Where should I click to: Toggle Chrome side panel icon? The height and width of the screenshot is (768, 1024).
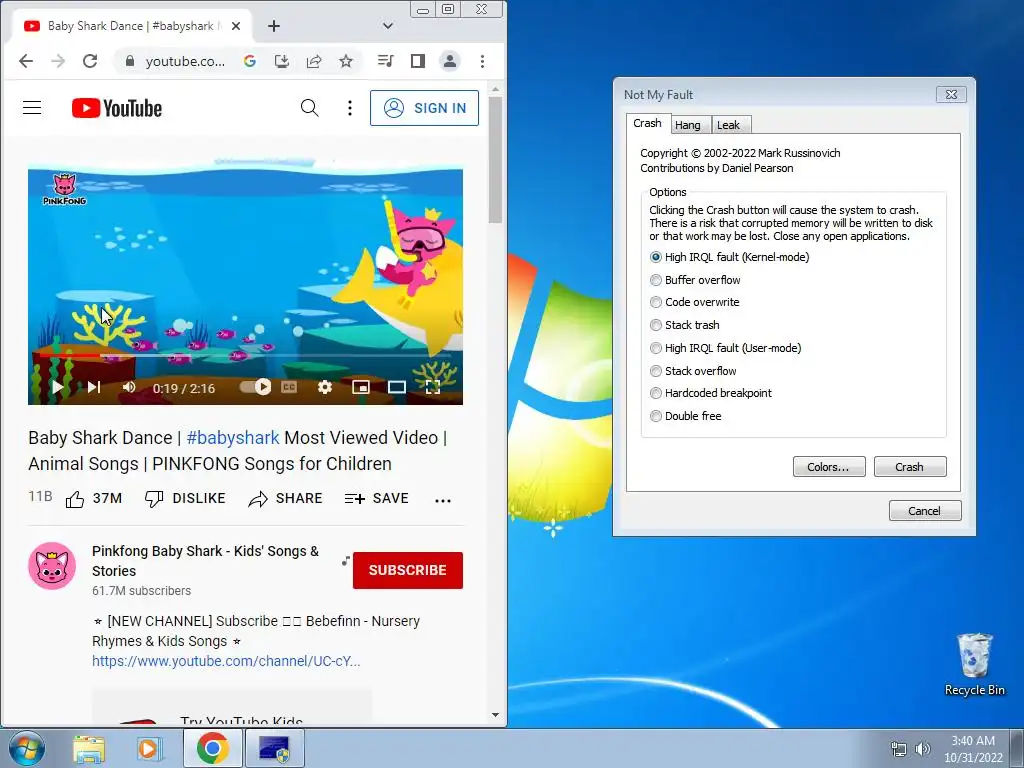coord(418,61)
